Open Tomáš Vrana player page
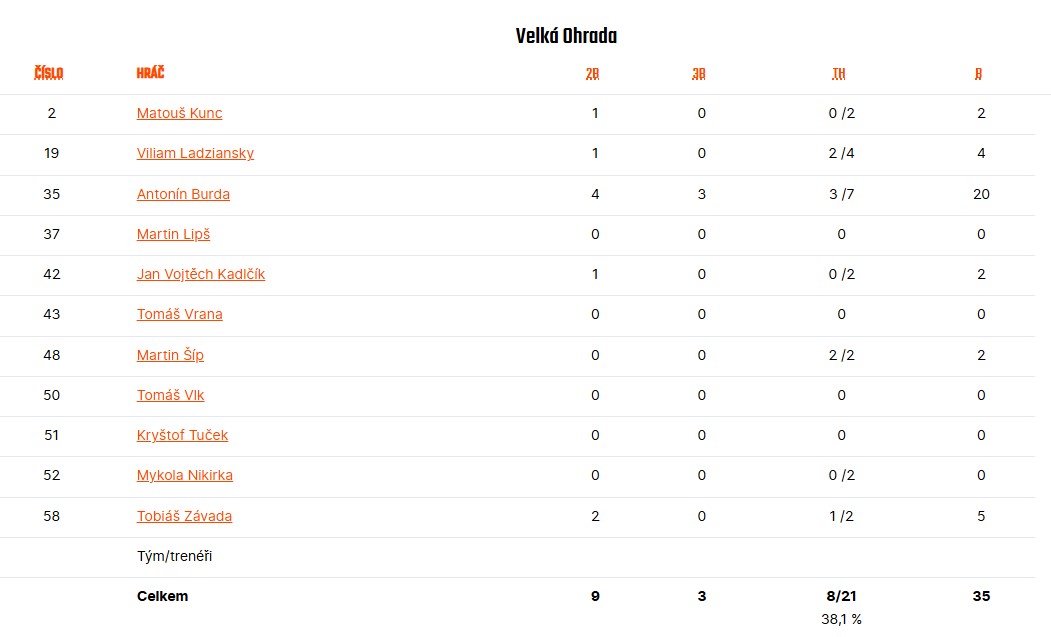This screenshot has width=1051, height=637. [x=179, y=314]
